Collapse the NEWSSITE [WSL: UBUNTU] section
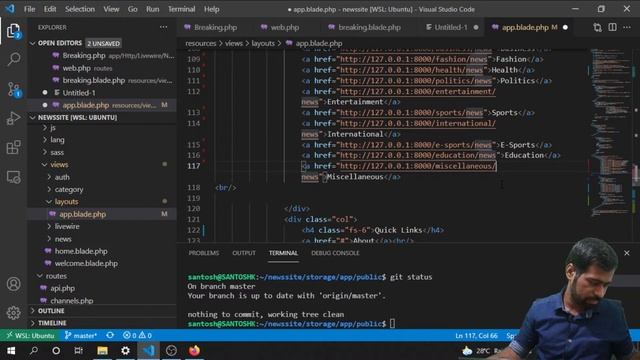Image resolution: width=640 pixels, height=360 pixels. tap(102, 118)
